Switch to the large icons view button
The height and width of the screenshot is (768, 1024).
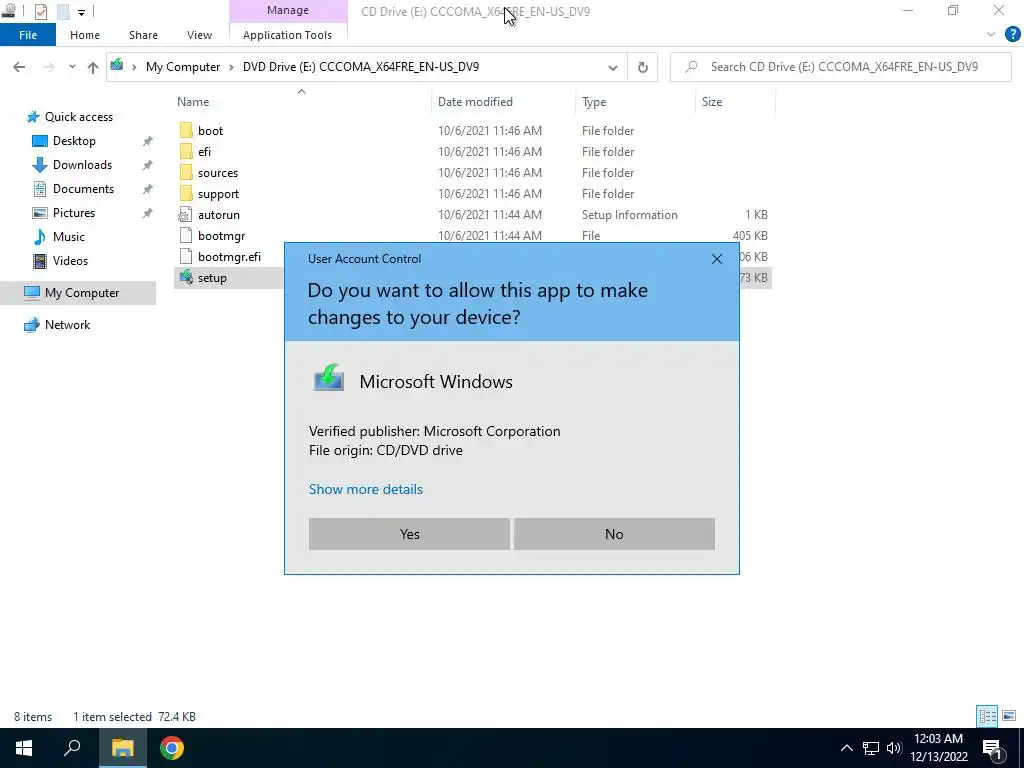click(1009, 716)
